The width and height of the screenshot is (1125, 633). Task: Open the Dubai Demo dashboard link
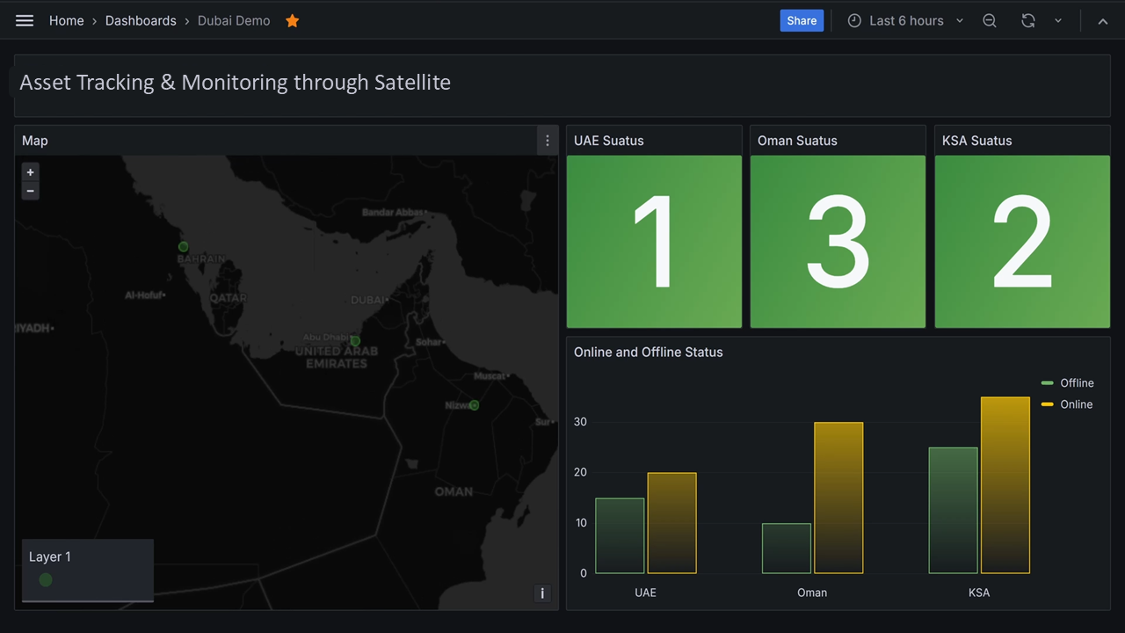click(233, 20)
